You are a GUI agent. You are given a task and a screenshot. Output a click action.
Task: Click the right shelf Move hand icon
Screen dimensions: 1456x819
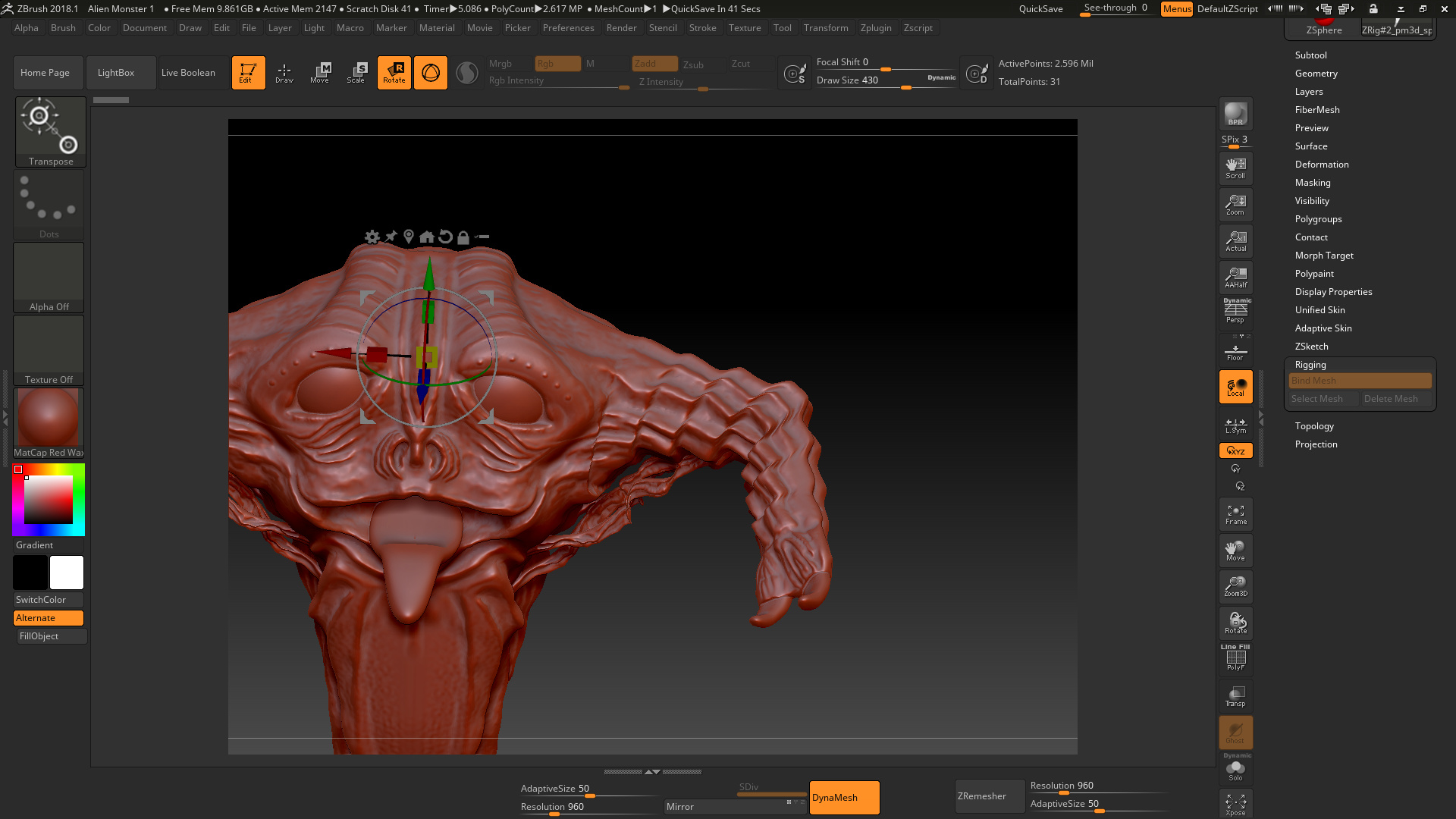(1235, 551)
